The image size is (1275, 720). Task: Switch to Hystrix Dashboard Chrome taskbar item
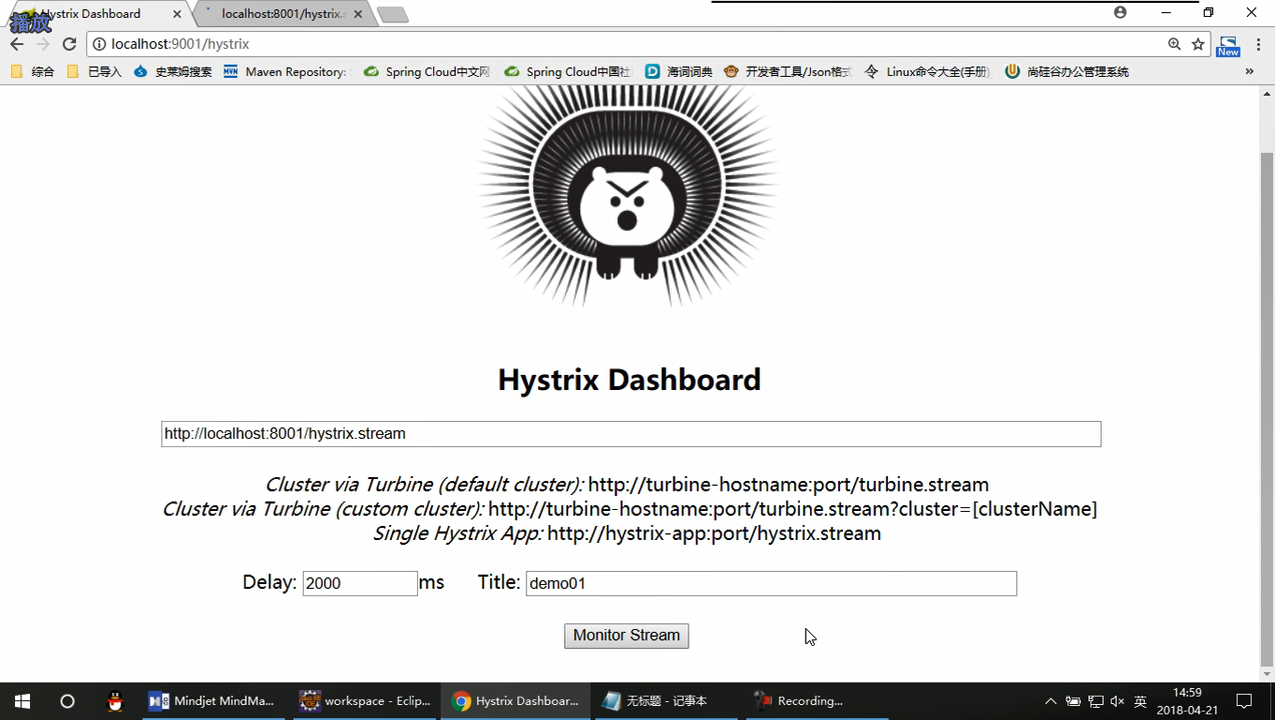(x=515, y=701)
